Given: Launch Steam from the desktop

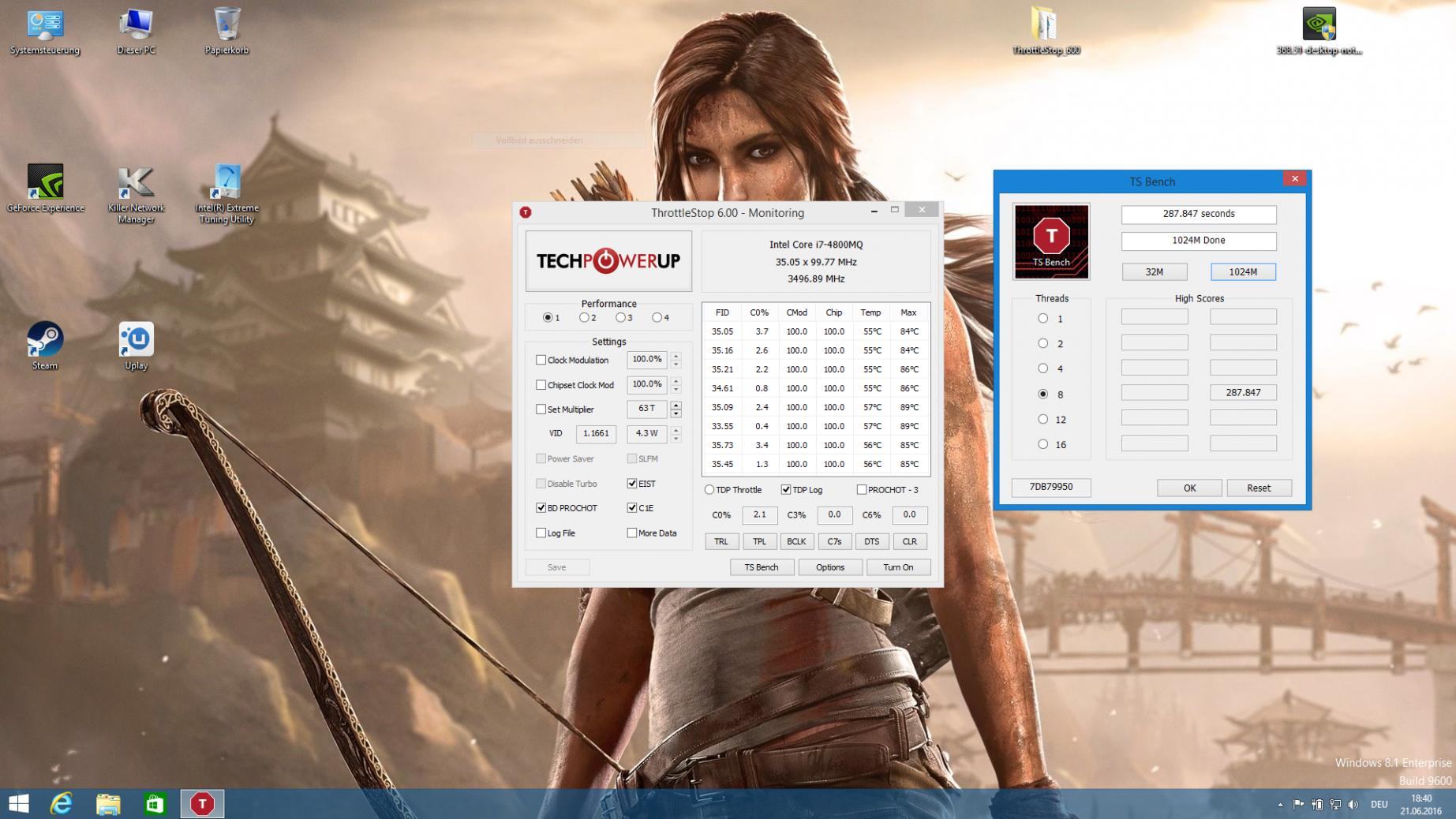Looking at the screenshot, I should click(45, 346).
